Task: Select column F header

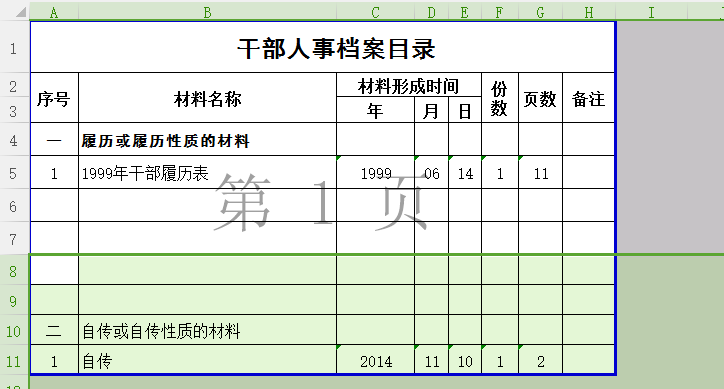Action: (x=500, y=12)
